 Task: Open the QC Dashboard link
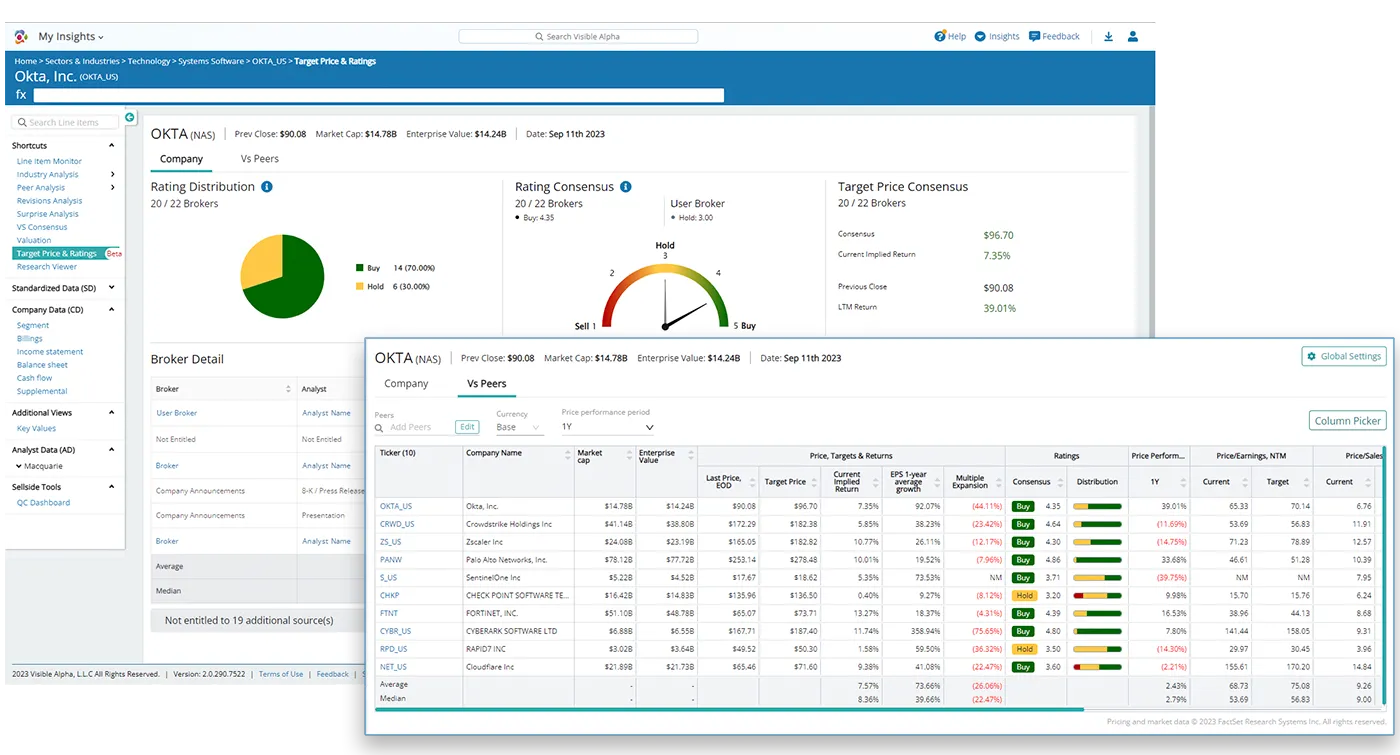coord(43,503)
